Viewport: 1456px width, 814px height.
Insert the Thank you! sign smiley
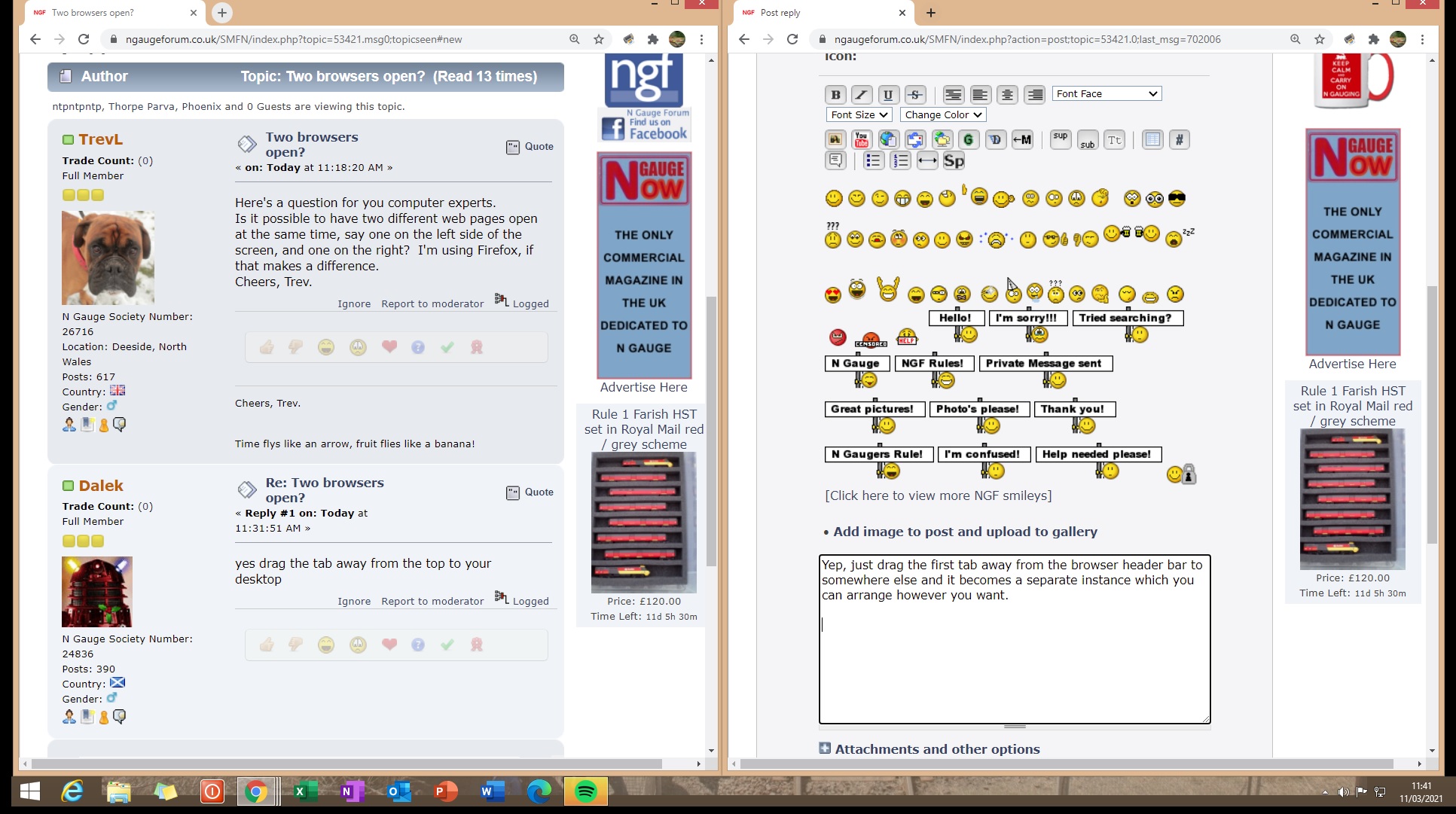pos(1074,417)
